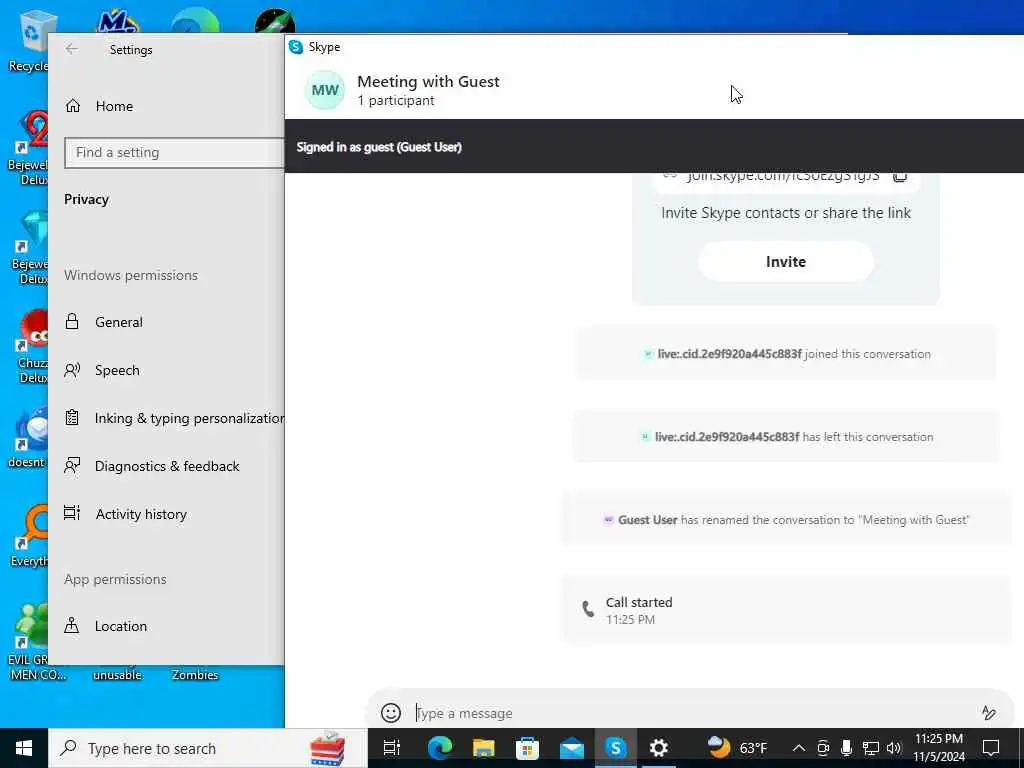Viewport: 1024px width, 768px height.
Task: Open the Windows Start menu
Action: [24, 748]
